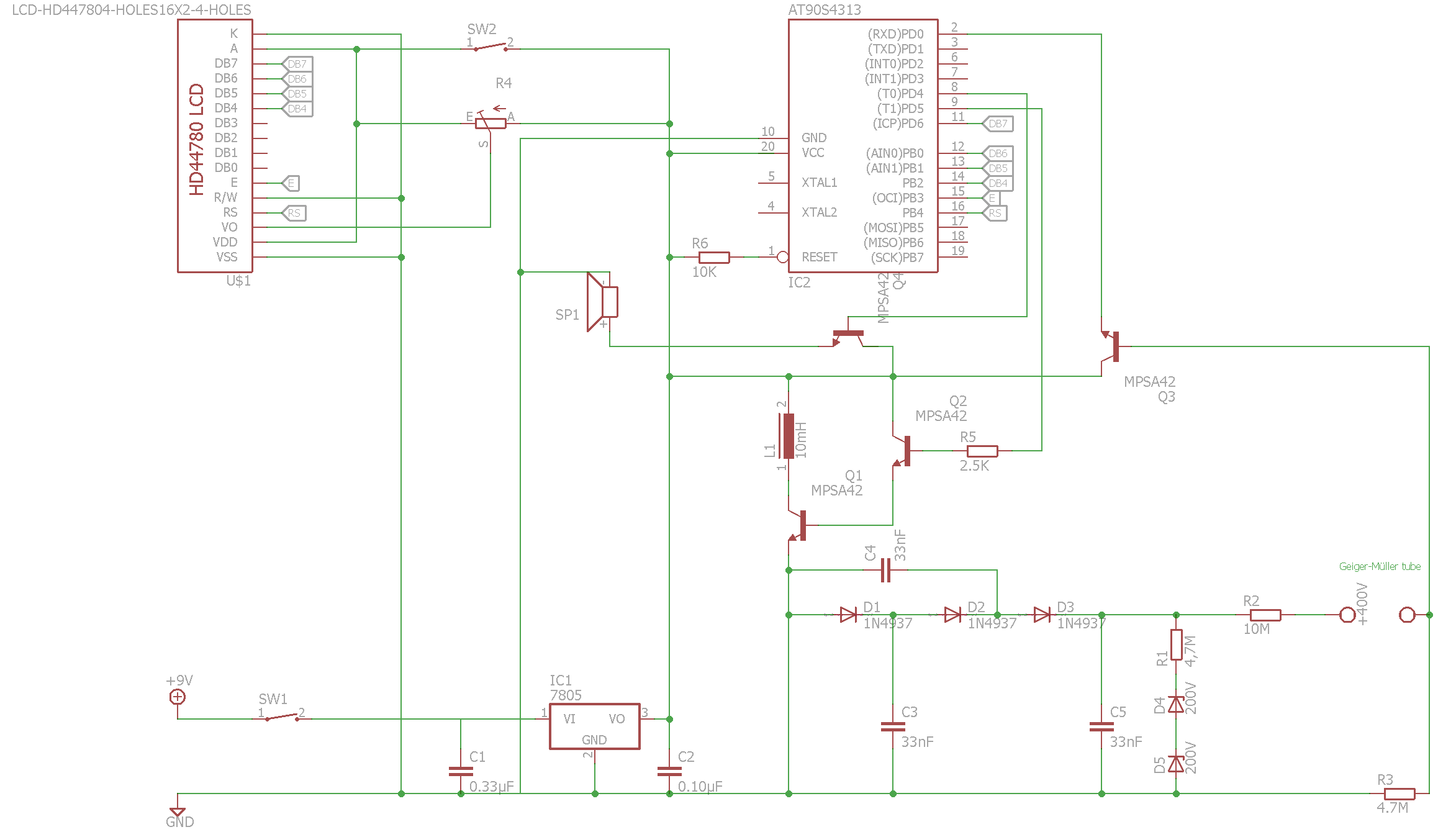This screenshot has width=1456, height=832.
Task: Click the Geiger-Müller tube annotation
Action: pyautogui.click(x=1380, y=566)
